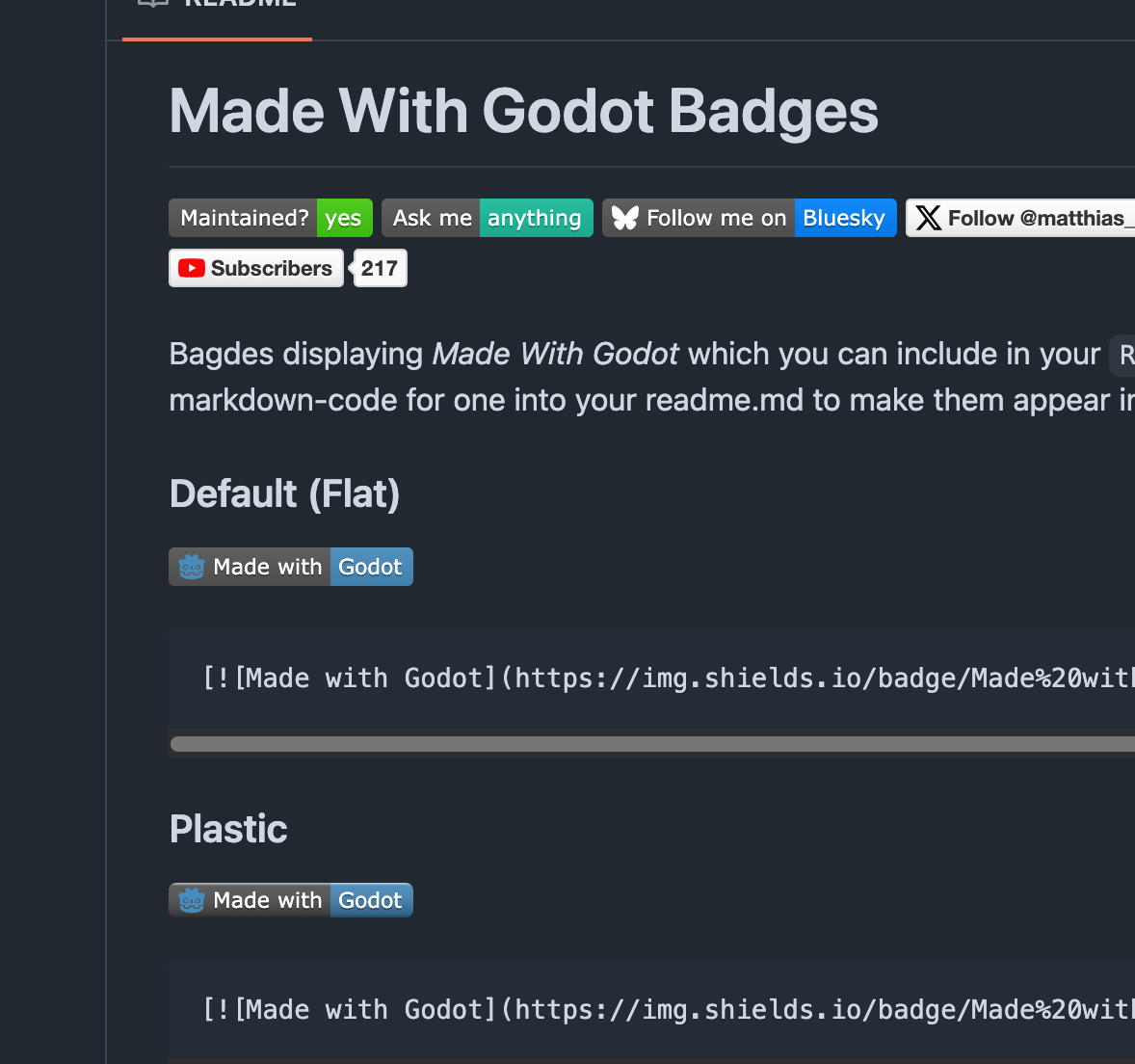Click the Maintained? yes badge
Screen dimensions: 1135x1064
tap(271, 218)
